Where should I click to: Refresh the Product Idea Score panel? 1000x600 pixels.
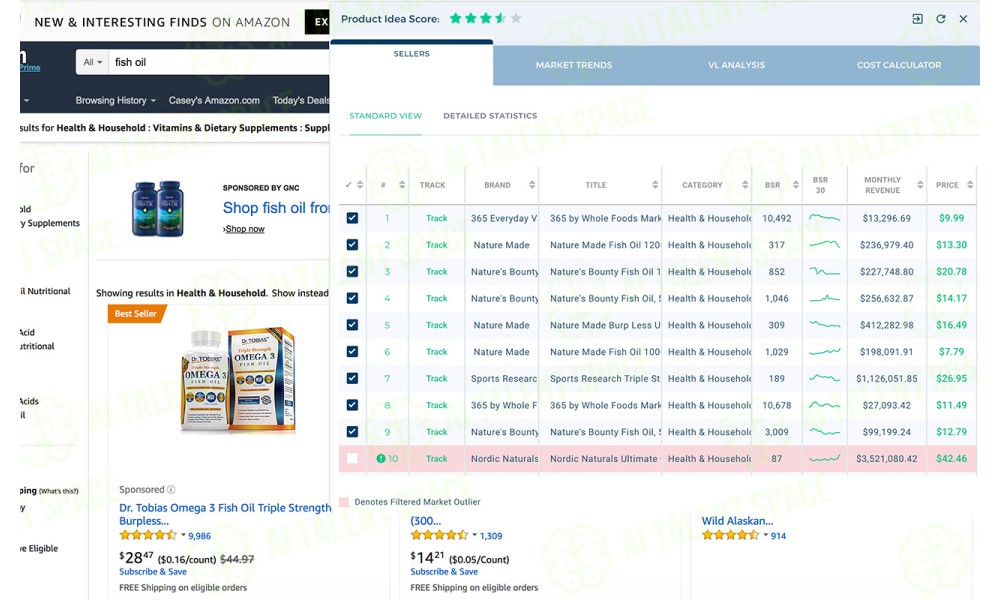[x=941, y=19]
